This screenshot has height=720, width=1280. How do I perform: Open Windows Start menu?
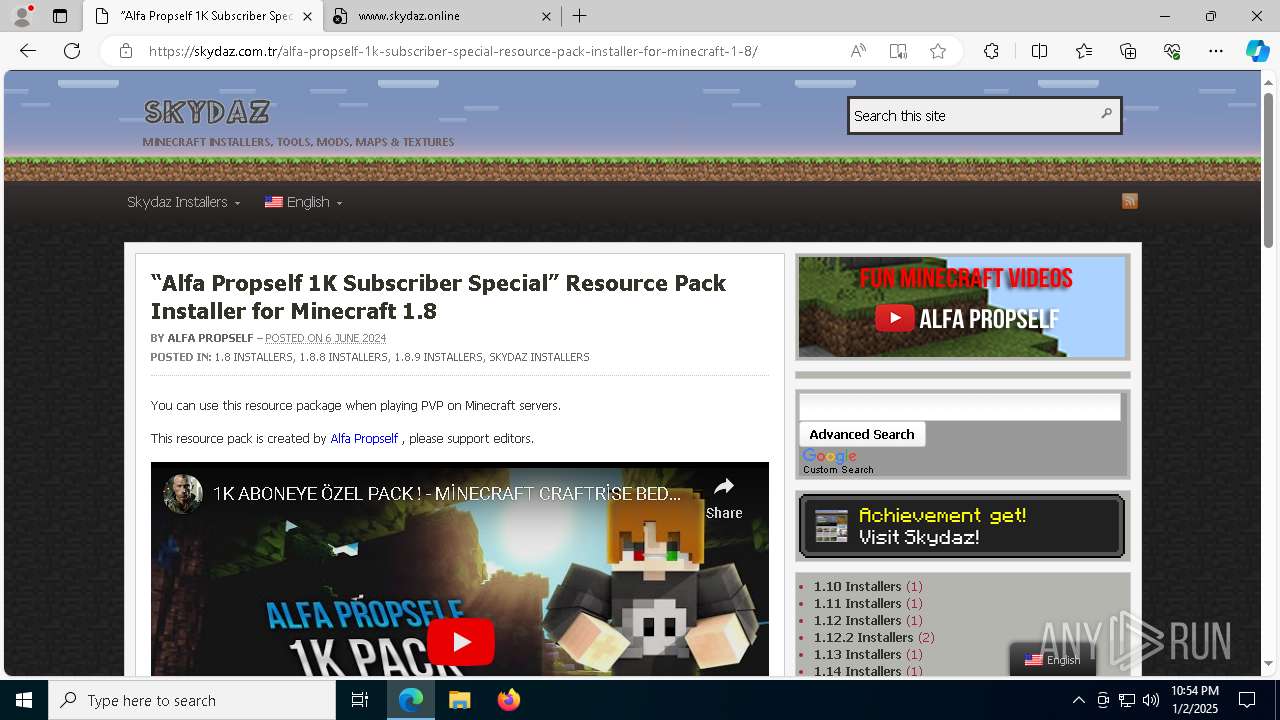click(24, 700)
